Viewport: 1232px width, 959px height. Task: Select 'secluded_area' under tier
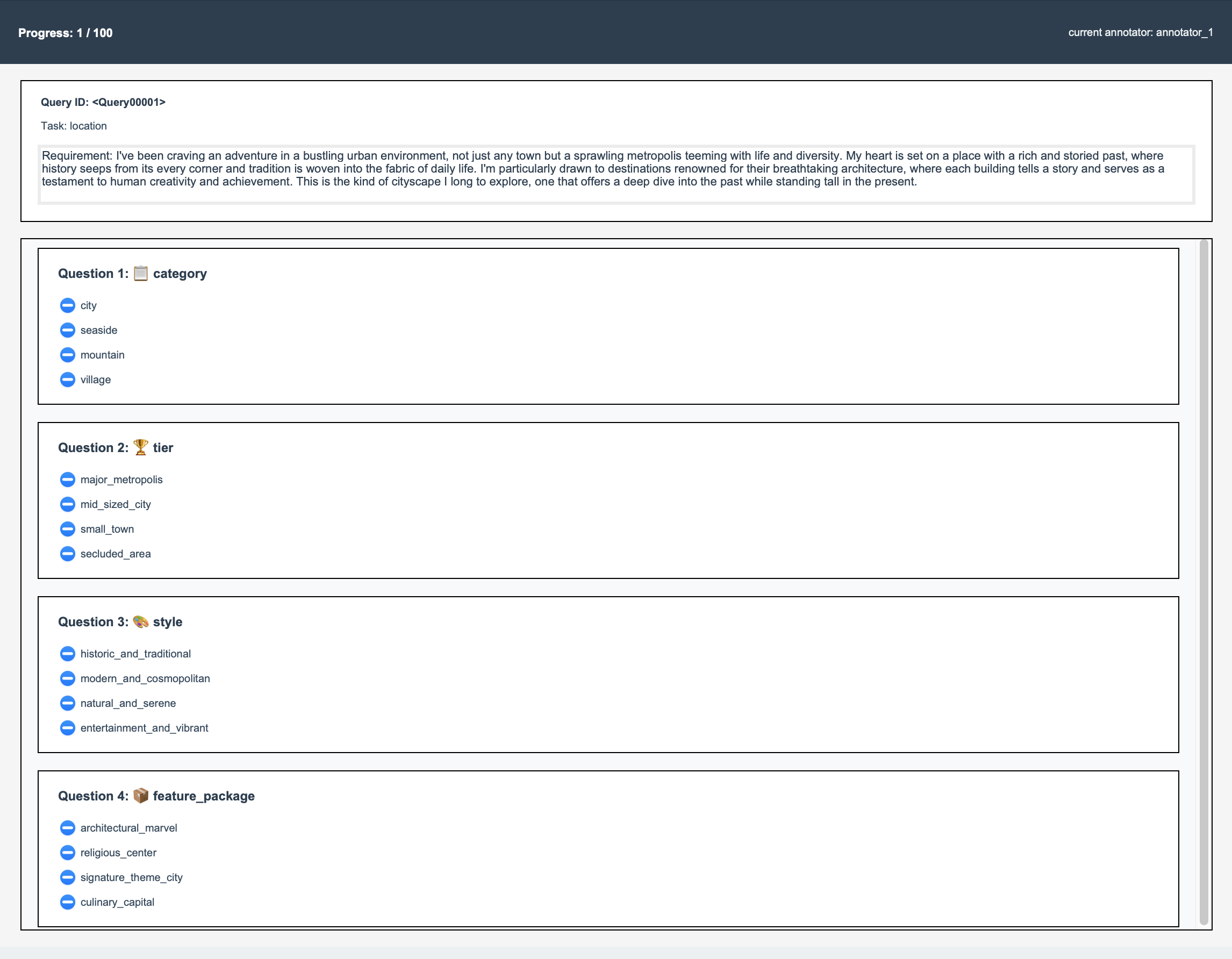(67, 554)
